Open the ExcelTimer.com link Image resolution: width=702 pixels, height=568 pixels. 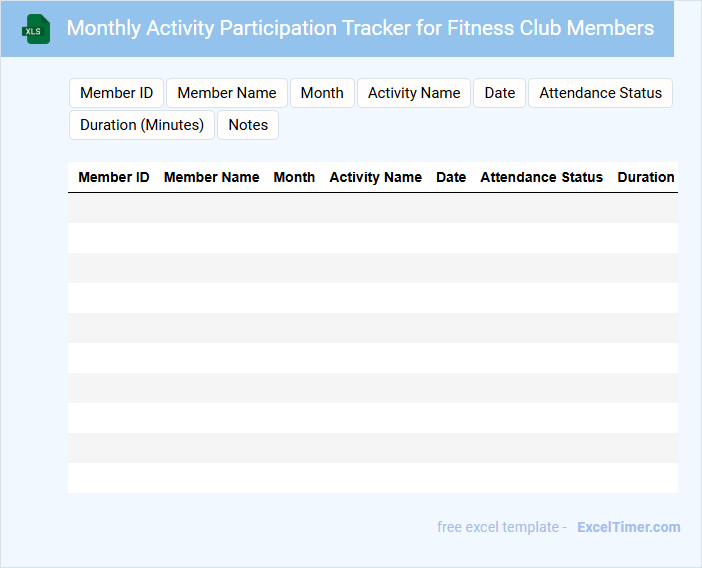pyautogui.click(x=628, y=527)
